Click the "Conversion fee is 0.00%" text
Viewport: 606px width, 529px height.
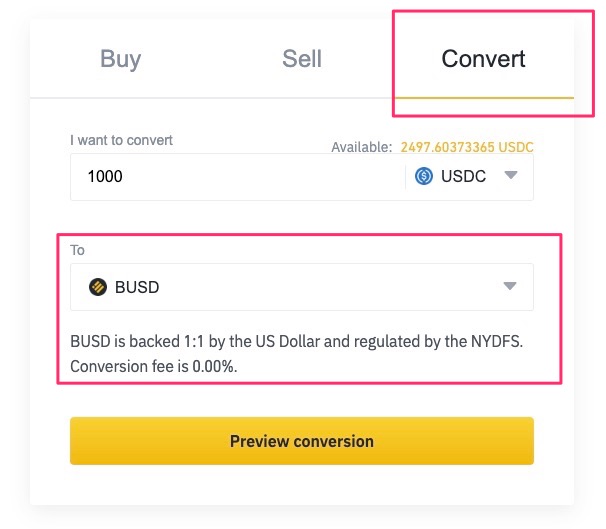pyautogui.click(x=152, y=365)
